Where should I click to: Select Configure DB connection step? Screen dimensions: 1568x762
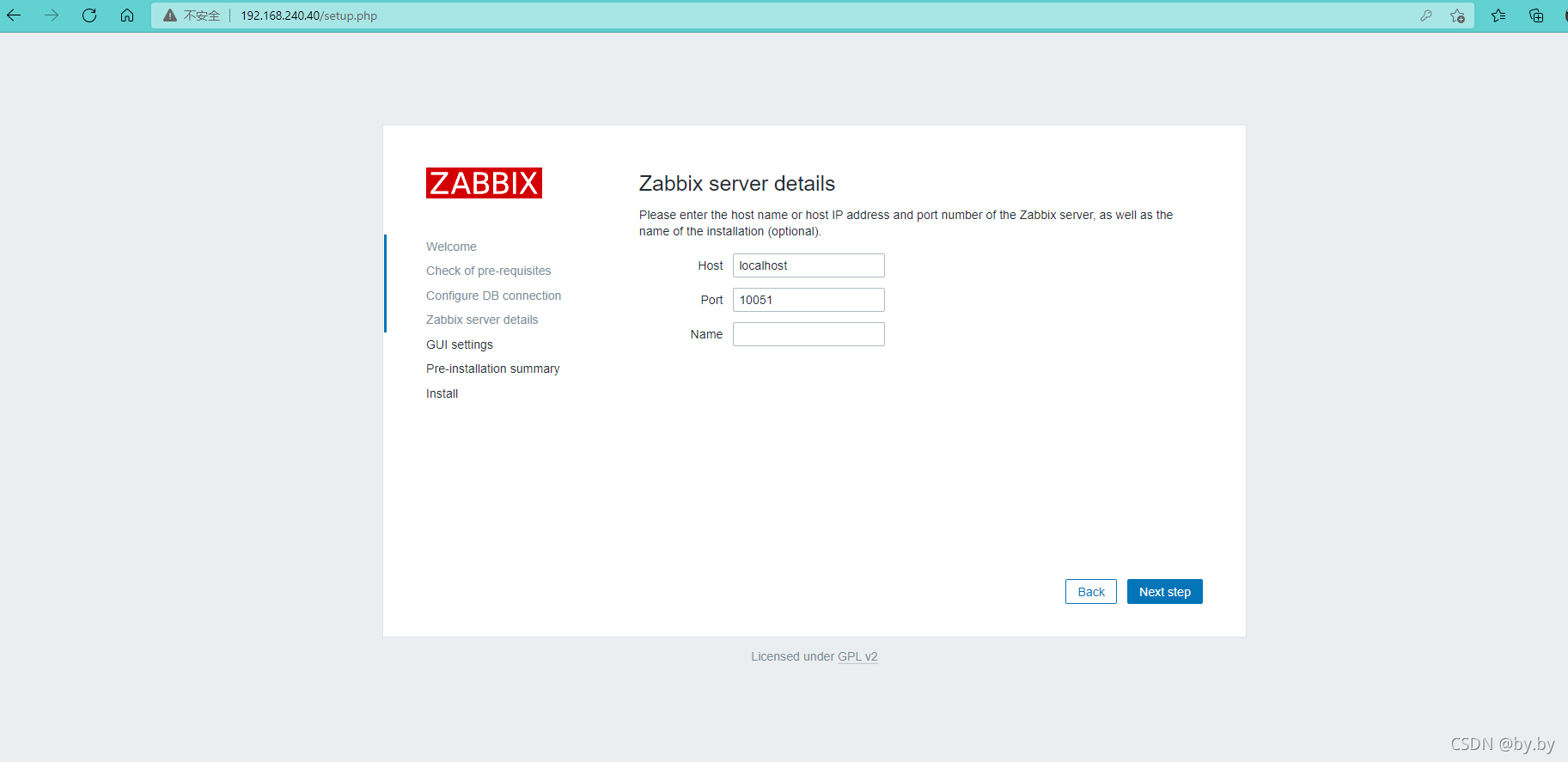(x=494, y=296)
